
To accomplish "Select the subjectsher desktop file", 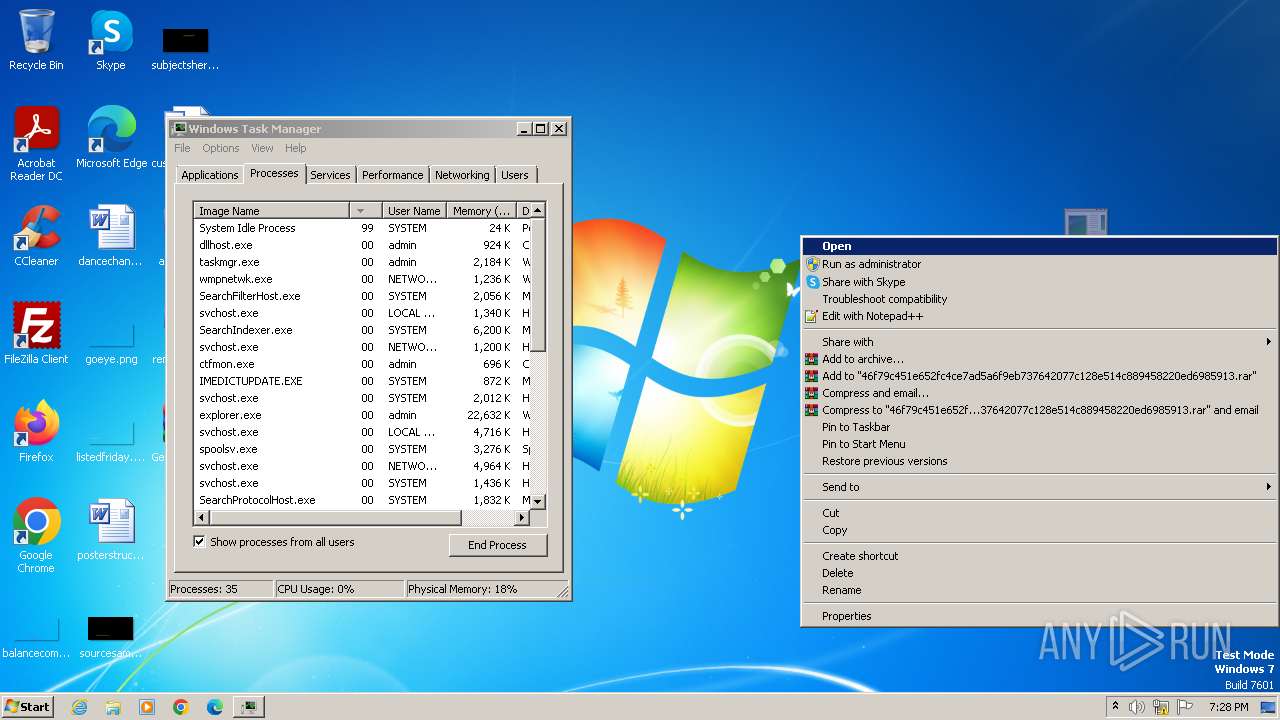I will (185, 48).
